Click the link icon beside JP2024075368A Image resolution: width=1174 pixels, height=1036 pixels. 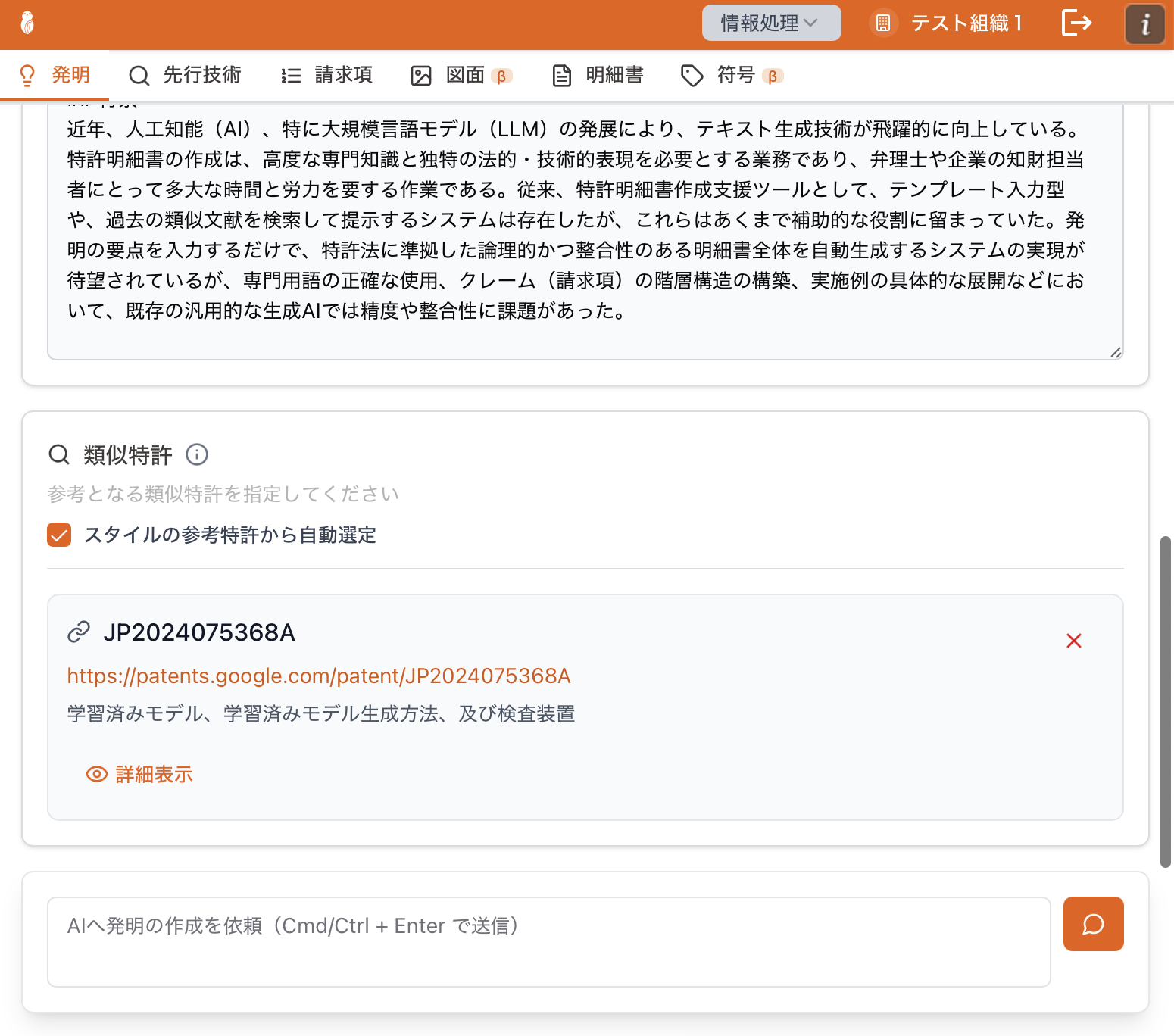coord(79,632)
